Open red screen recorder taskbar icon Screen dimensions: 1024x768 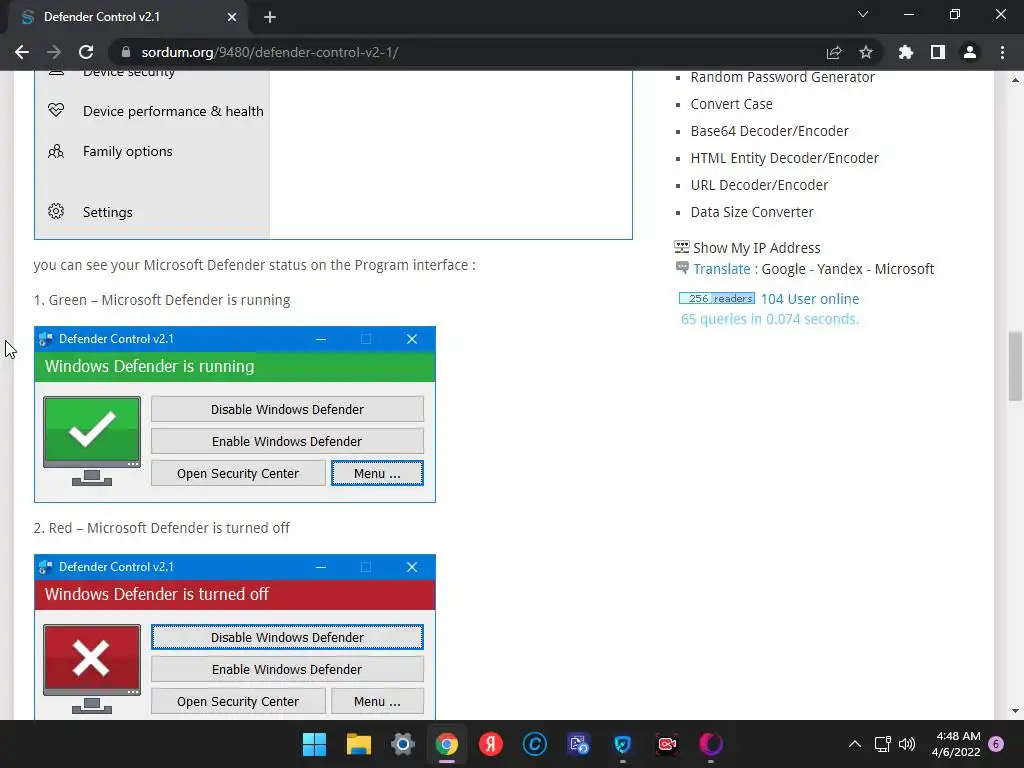[x=667, y=744]
